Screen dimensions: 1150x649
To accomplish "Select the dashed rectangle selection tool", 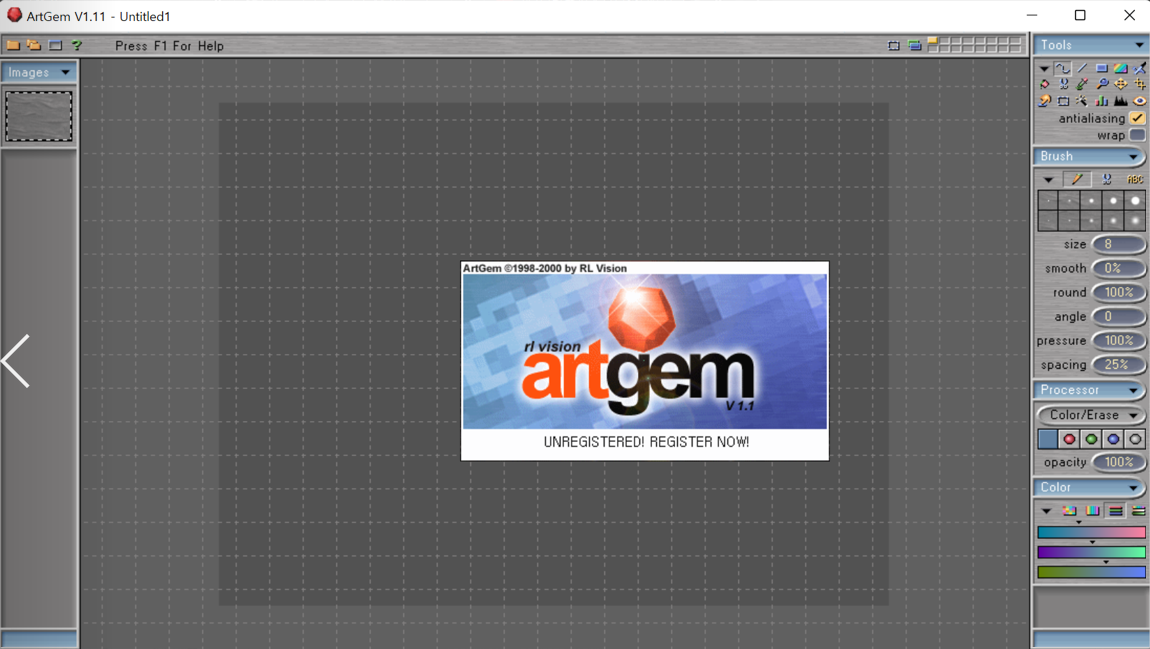I will click(x=1063, y=101).
